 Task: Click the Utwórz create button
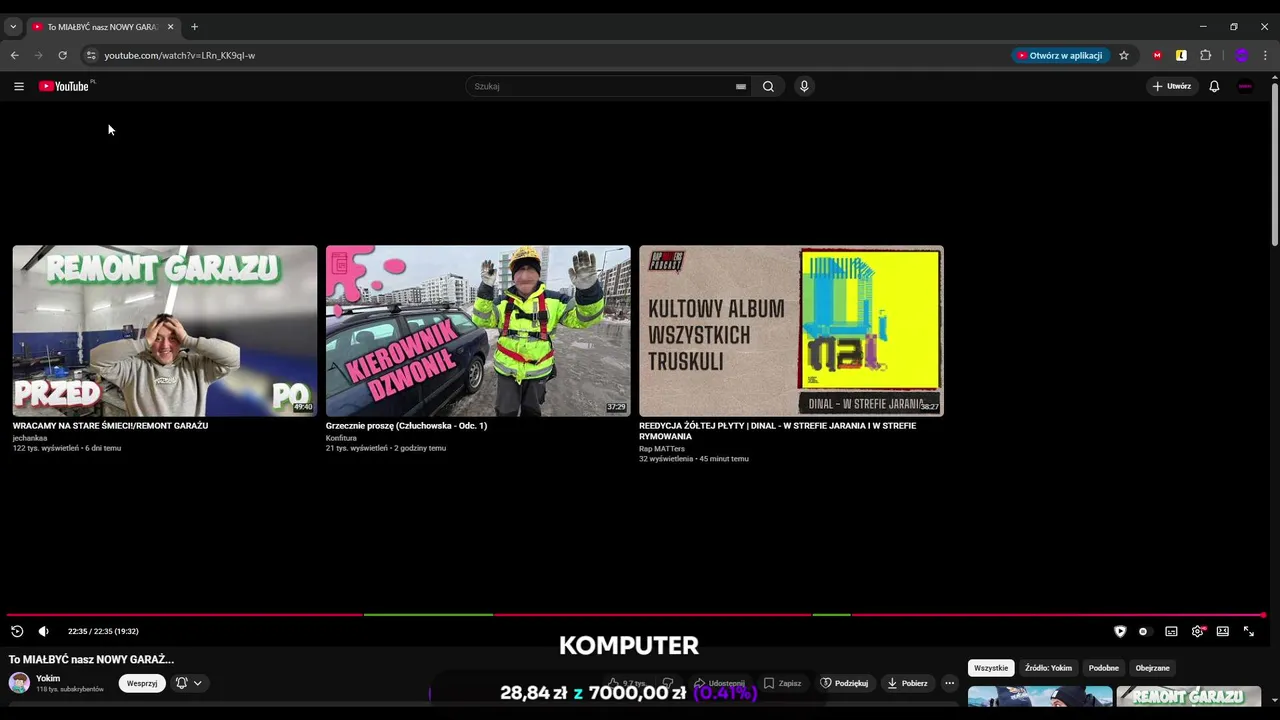(x=1171, y=86)
